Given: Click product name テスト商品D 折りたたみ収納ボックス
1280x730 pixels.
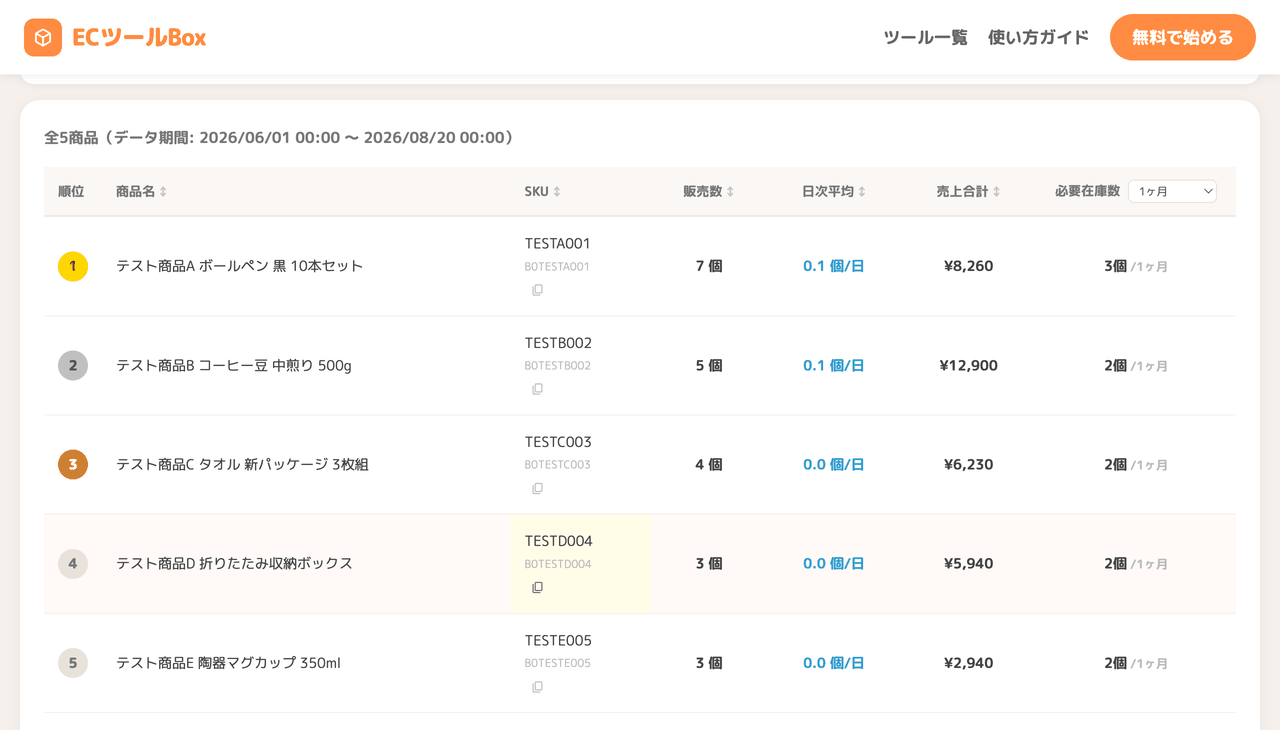Looking at the screenshot, I should [234, 563].
